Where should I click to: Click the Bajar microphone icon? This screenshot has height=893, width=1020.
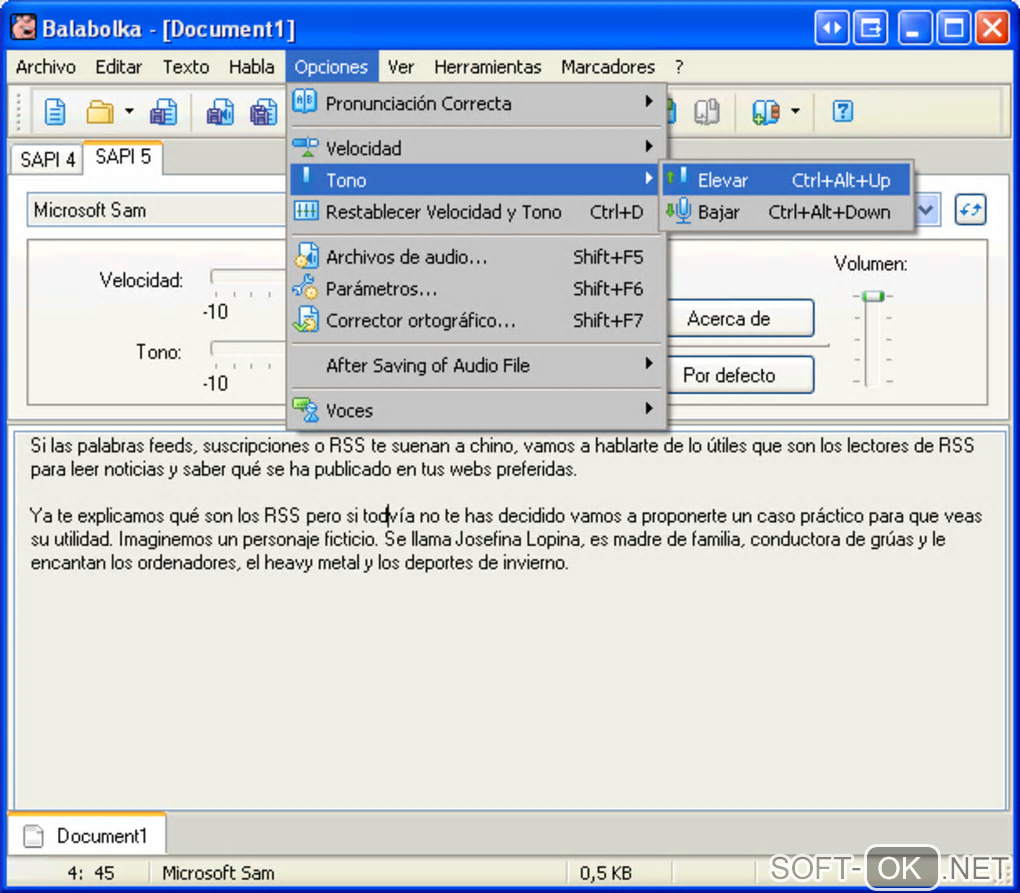click(x=678, y=210)
